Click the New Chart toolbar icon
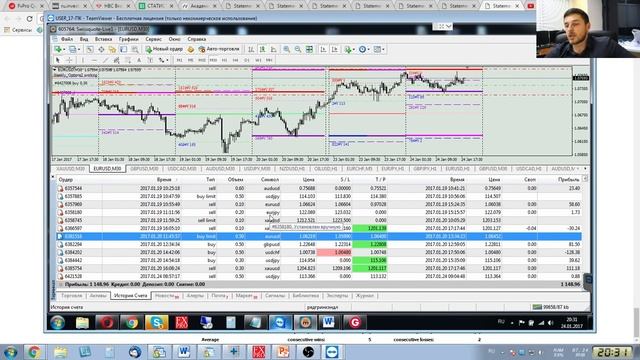The height and width of the screenshot is (360, 640). tap(58, 49)
